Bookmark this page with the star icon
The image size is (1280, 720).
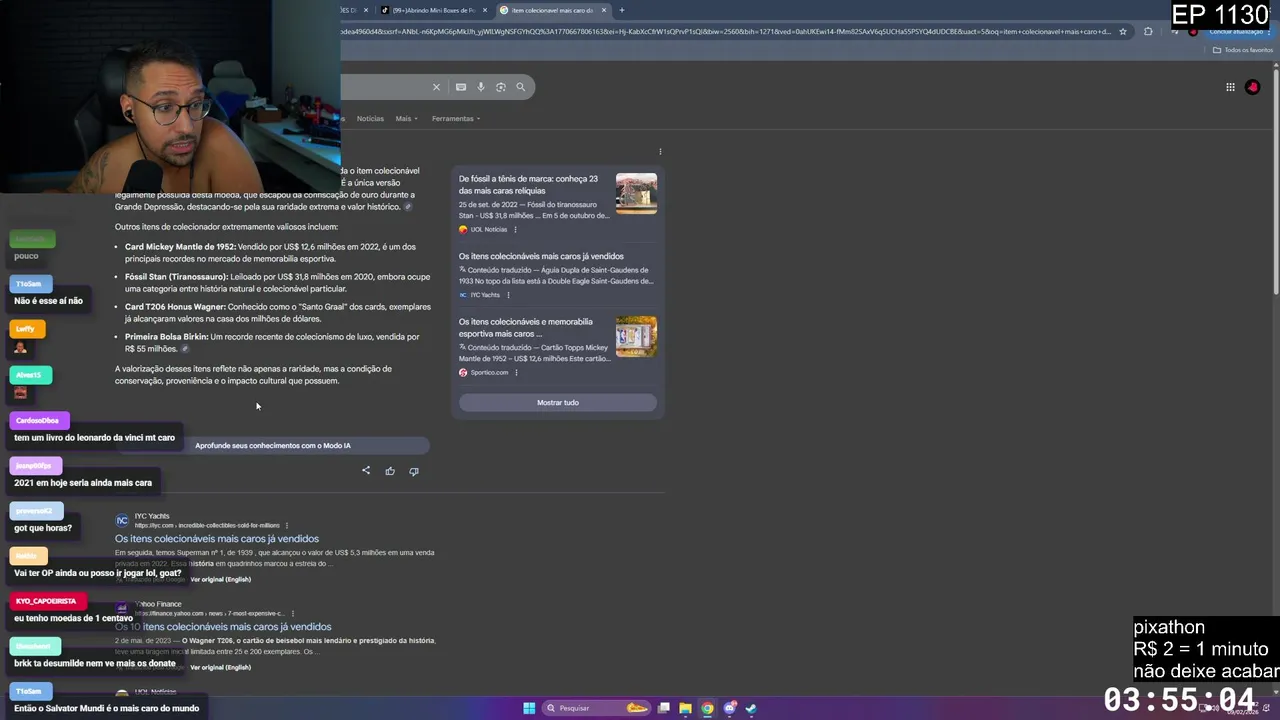click(x=1122, y=31)
